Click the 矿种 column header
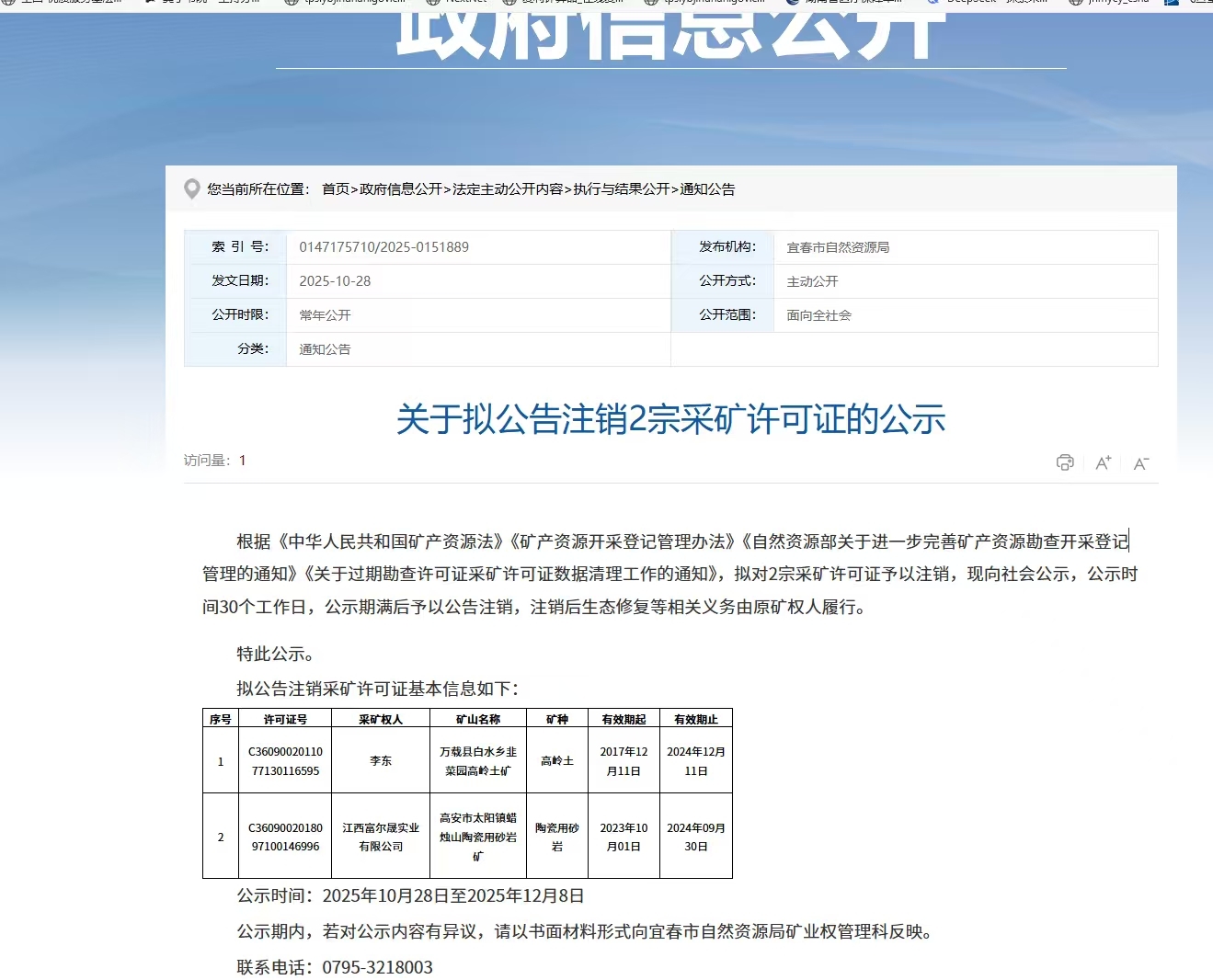 click(557, 719)
